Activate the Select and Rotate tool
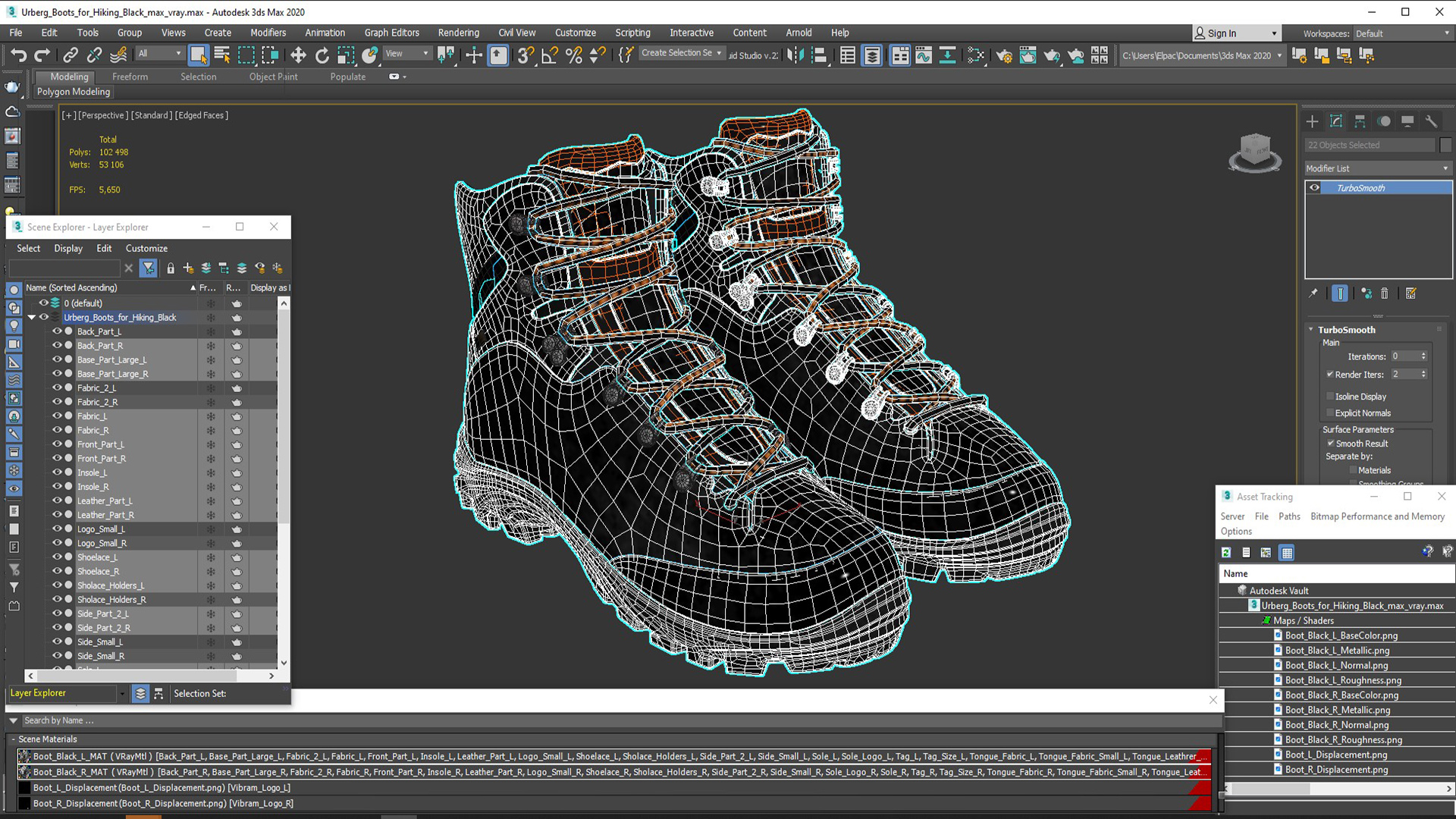 322,55
